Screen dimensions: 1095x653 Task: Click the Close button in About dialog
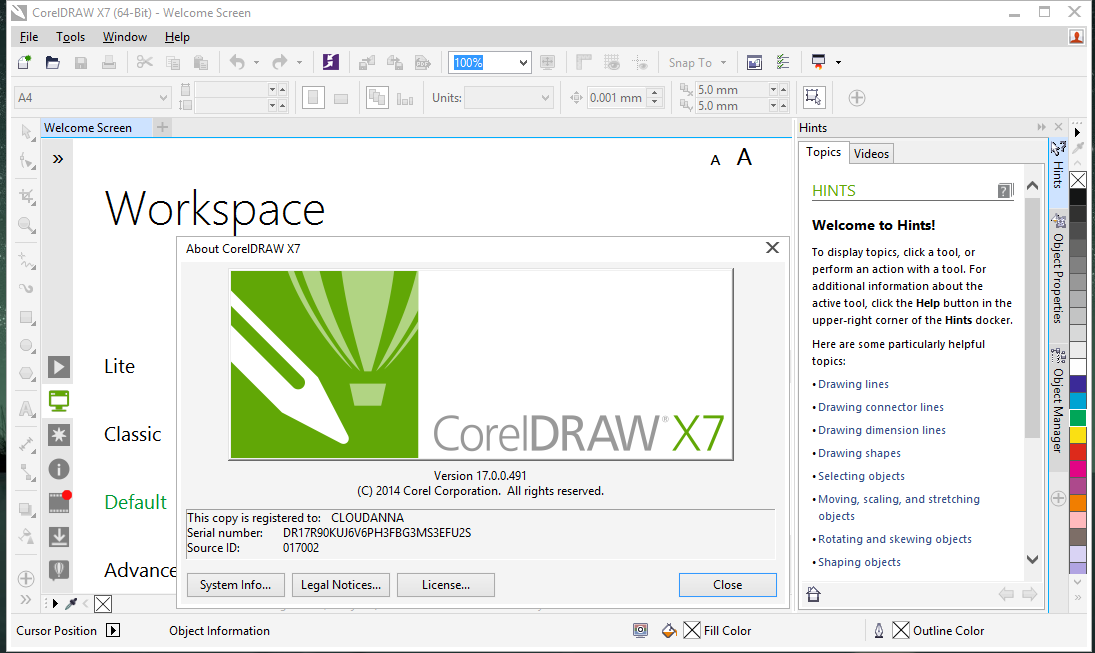[728, 585]
